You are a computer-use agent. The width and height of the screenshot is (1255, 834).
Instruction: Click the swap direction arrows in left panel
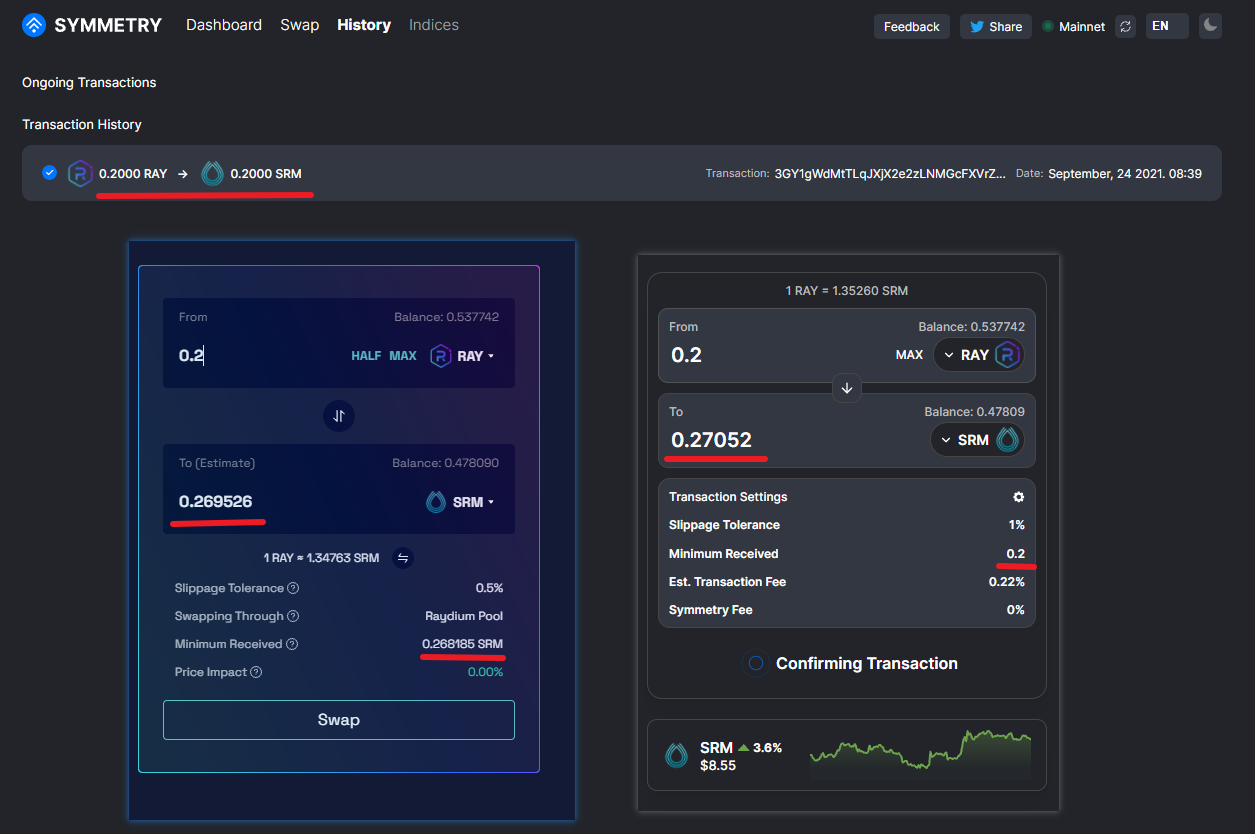(x=339, y=416)
